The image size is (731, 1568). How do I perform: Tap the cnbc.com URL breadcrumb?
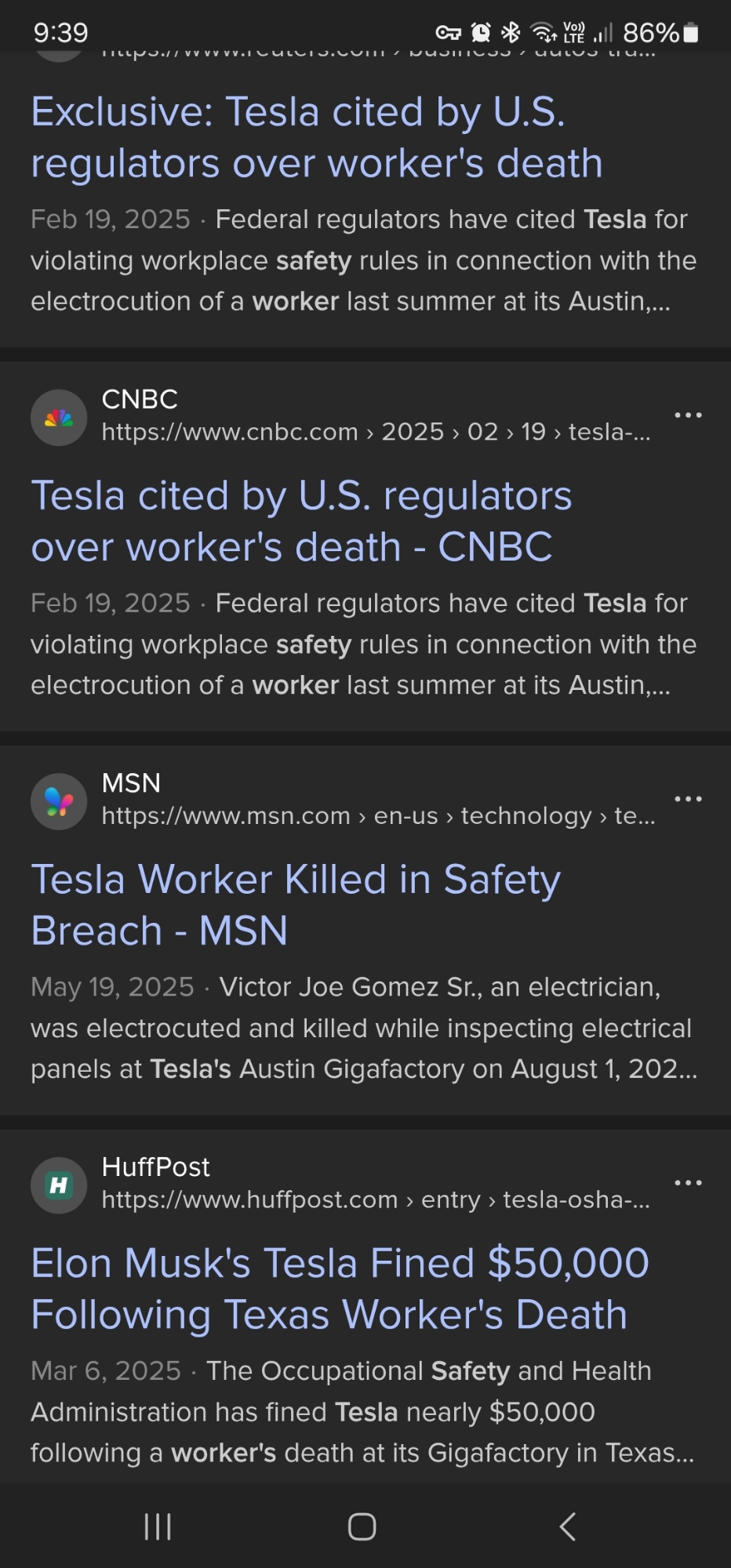tap(376, 432)
